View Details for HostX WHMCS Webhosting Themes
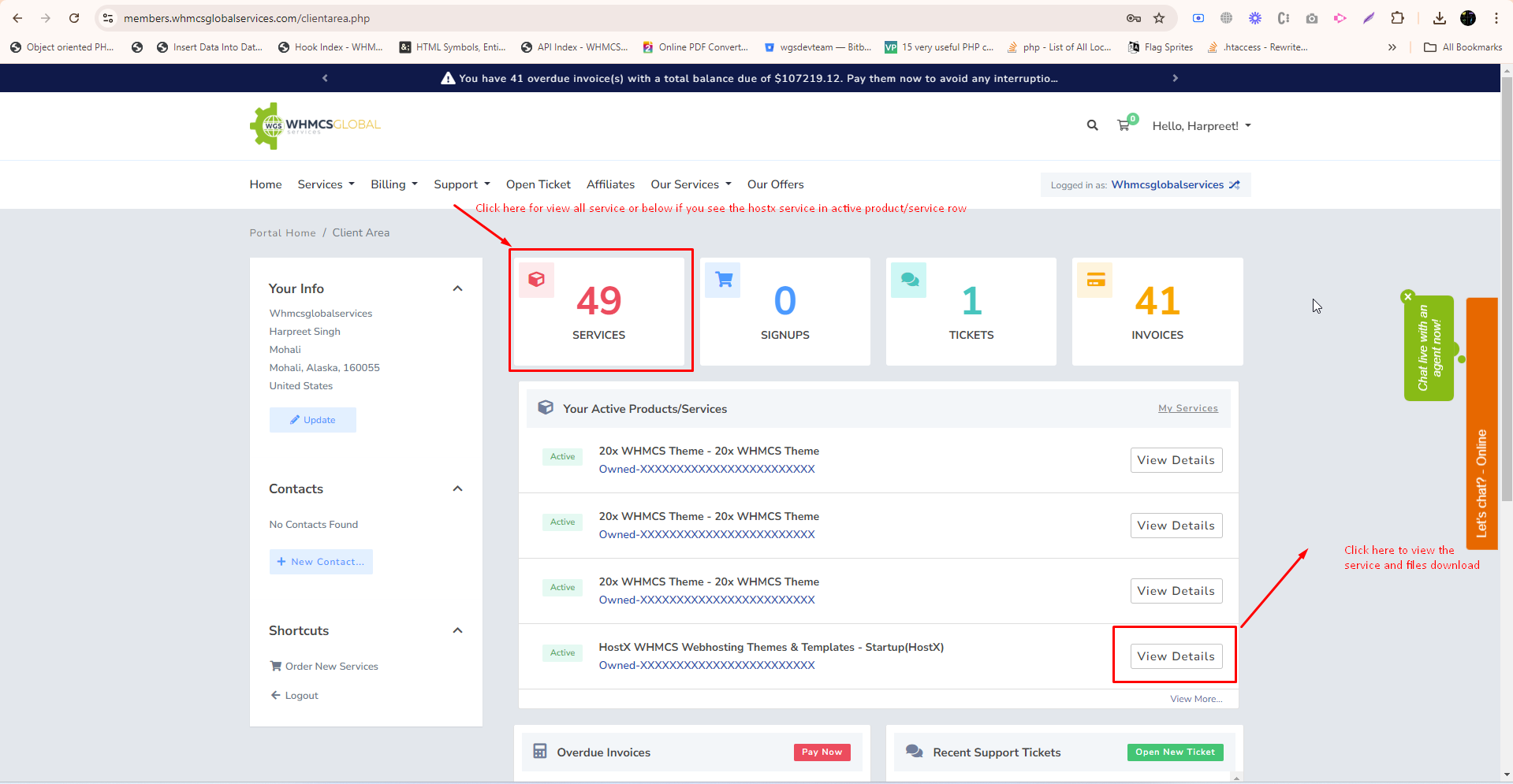Screen dimensions: 1513x784 1176,656
